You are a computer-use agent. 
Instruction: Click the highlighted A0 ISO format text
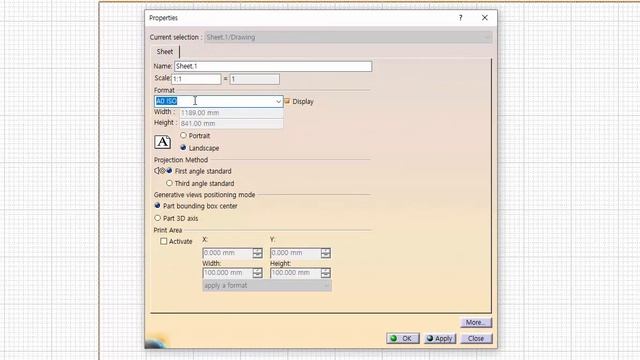coord(167,101)
